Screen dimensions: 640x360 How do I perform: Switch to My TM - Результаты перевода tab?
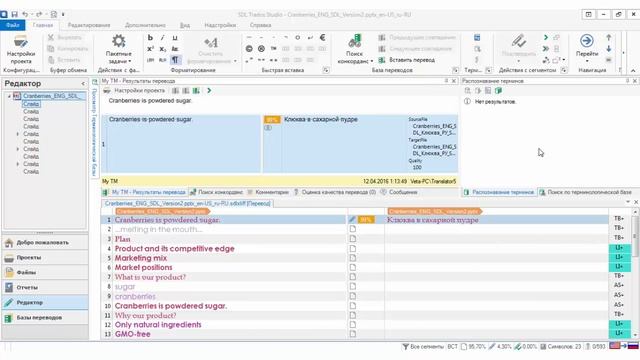click(x=144, y=192)
